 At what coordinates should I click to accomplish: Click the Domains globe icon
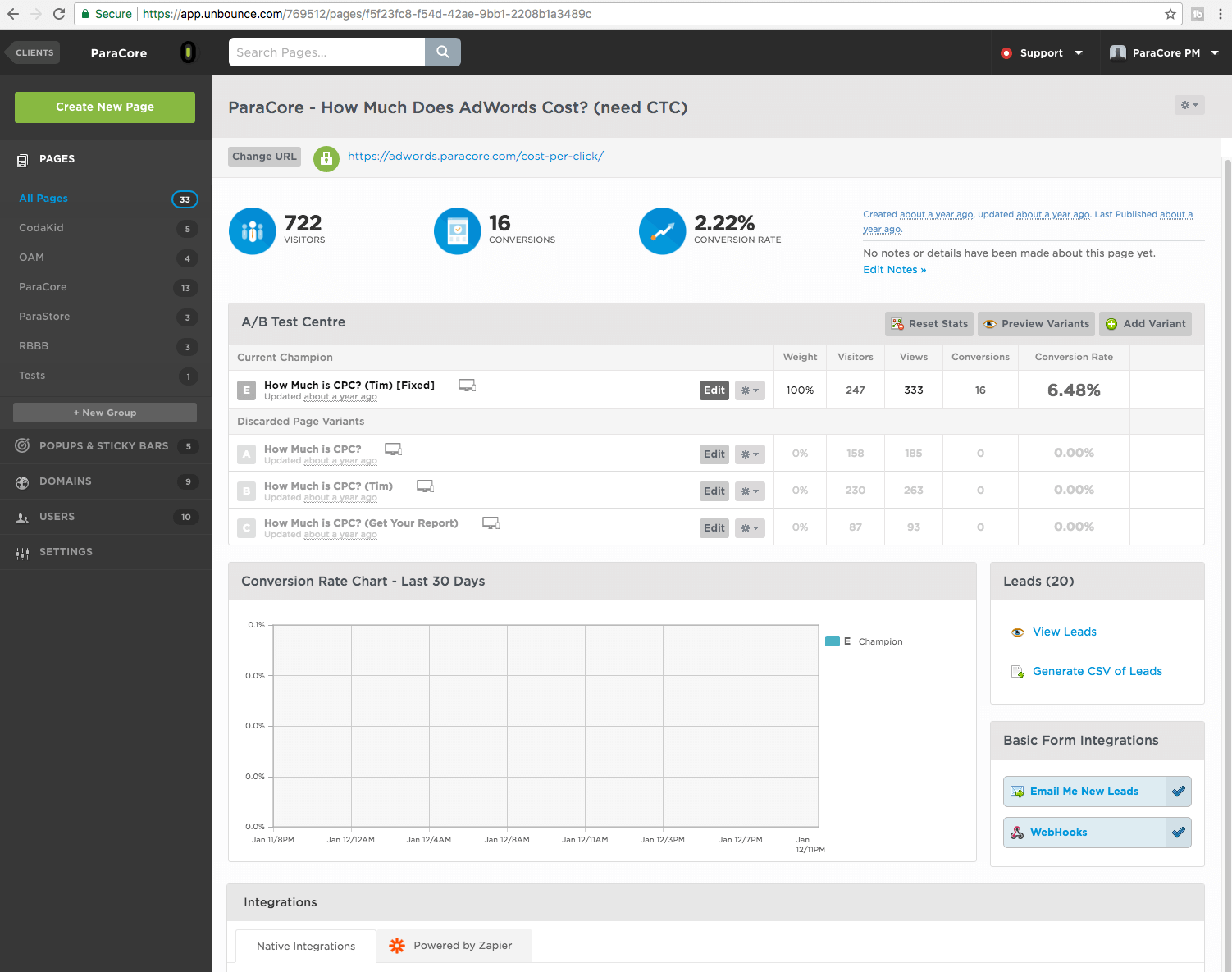point(22,482)
